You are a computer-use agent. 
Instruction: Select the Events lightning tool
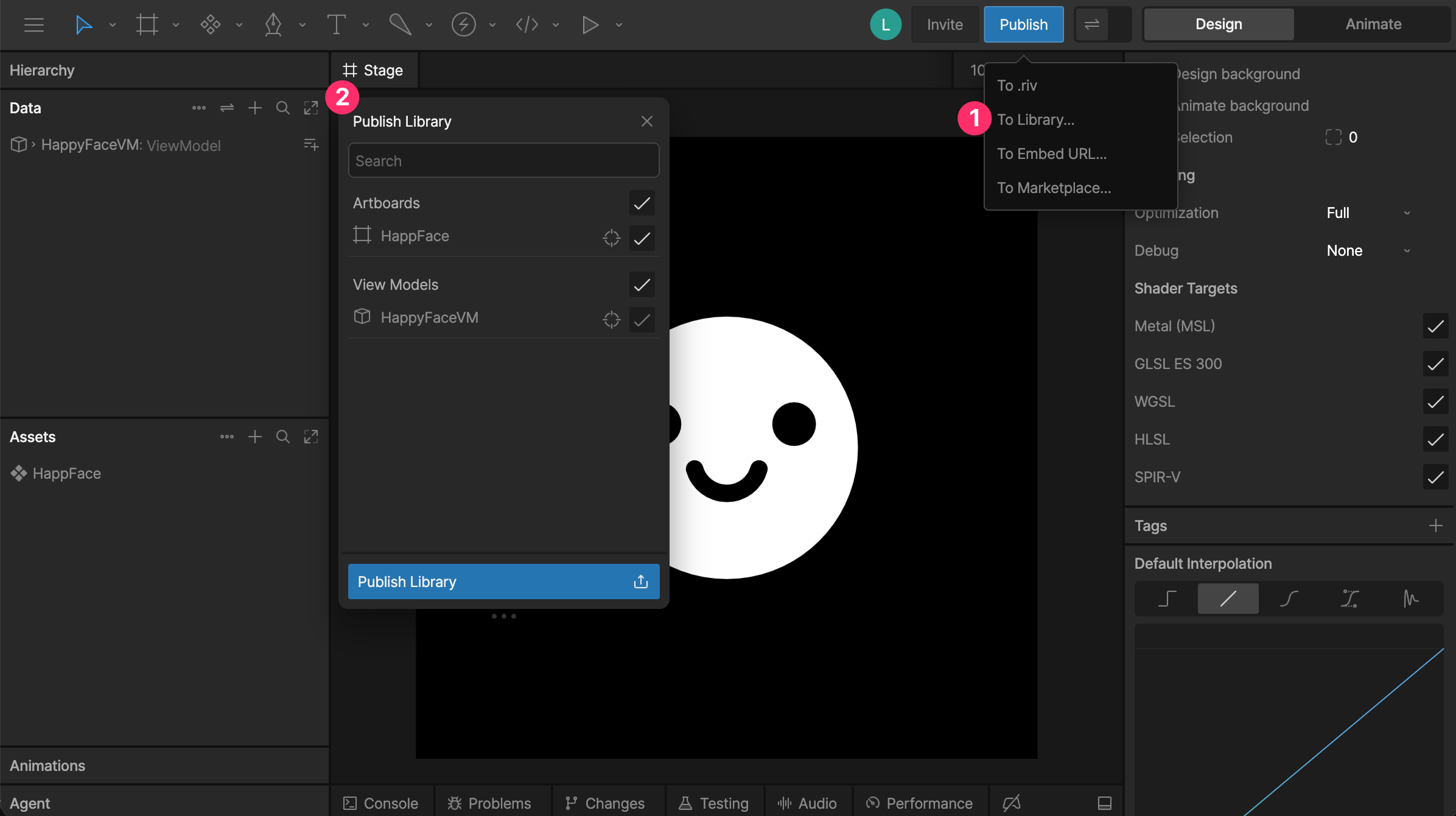(x=463, y=25)
